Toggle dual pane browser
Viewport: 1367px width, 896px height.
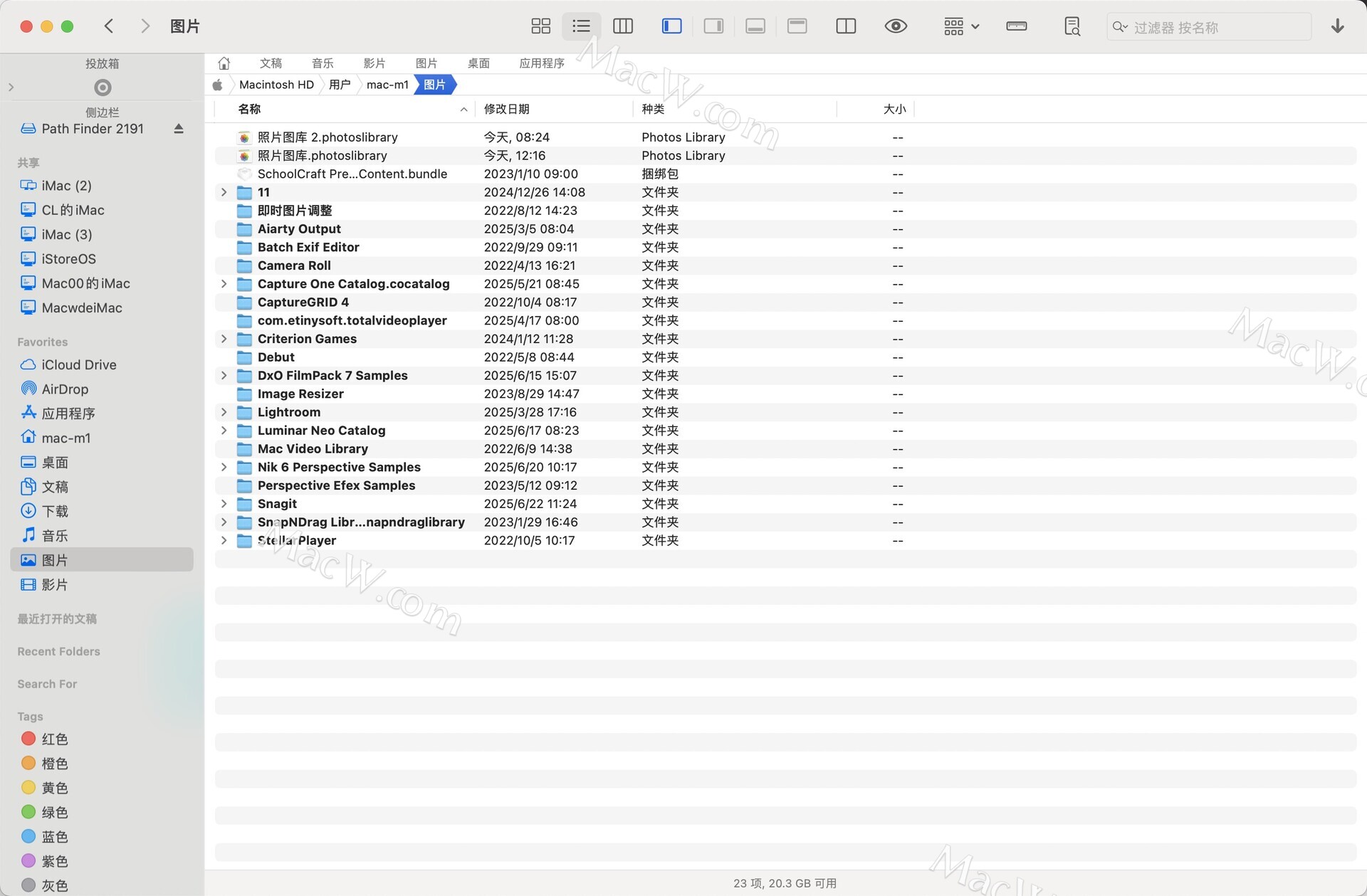point(846,26)
